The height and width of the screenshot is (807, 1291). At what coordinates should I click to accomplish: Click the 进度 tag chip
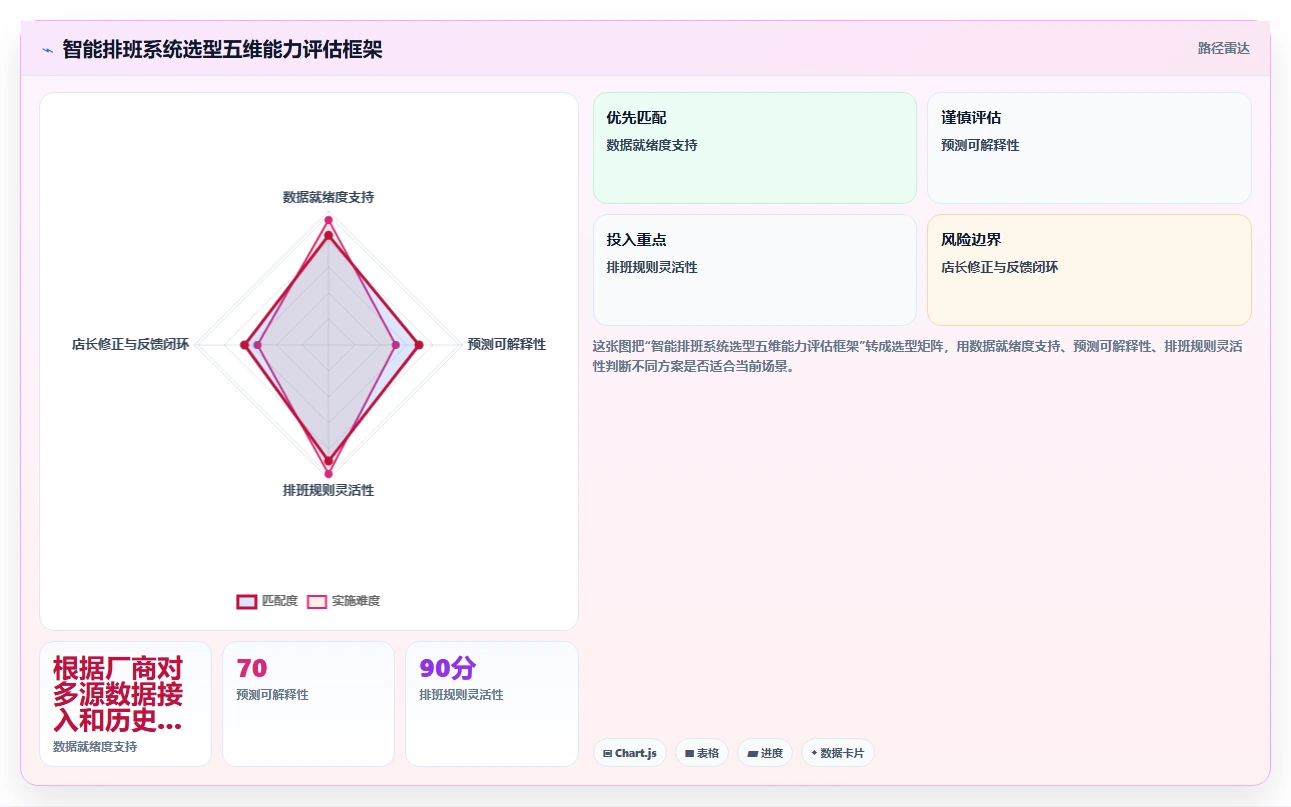pos(765,753)
